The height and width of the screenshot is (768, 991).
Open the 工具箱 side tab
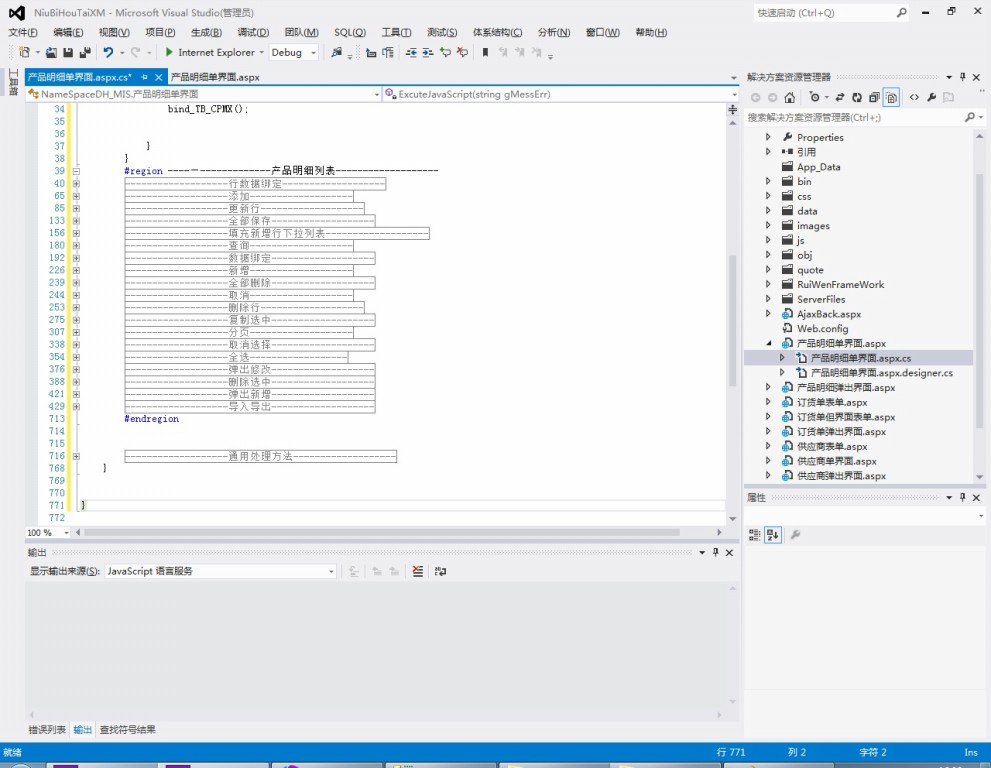click(x=13, y=83)
